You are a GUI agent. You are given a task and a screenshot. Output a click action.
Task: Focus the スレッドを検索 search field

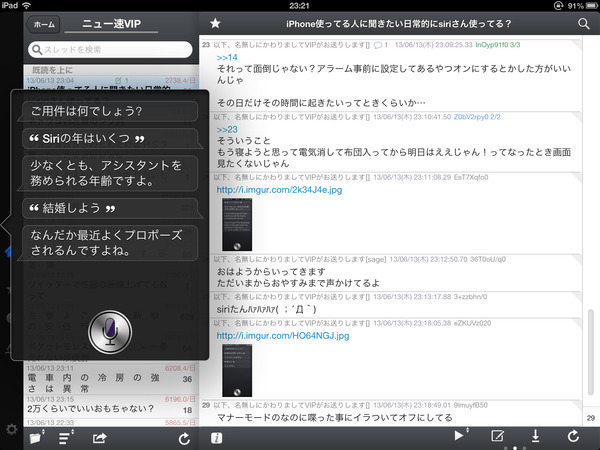110,49
